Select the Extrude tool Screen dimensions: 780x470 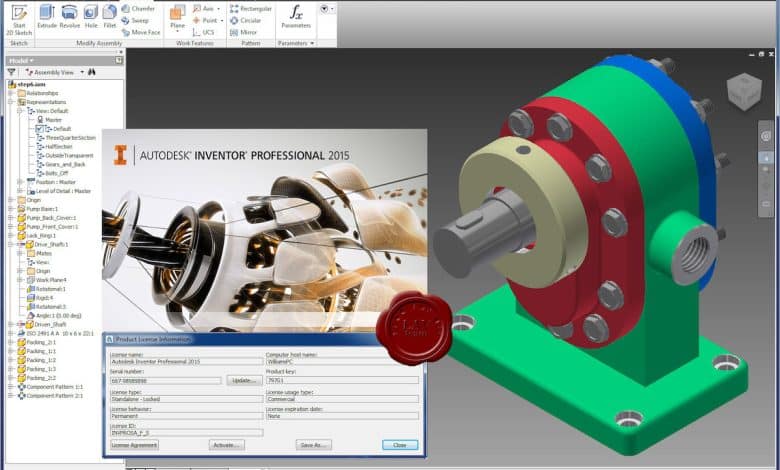47,16
